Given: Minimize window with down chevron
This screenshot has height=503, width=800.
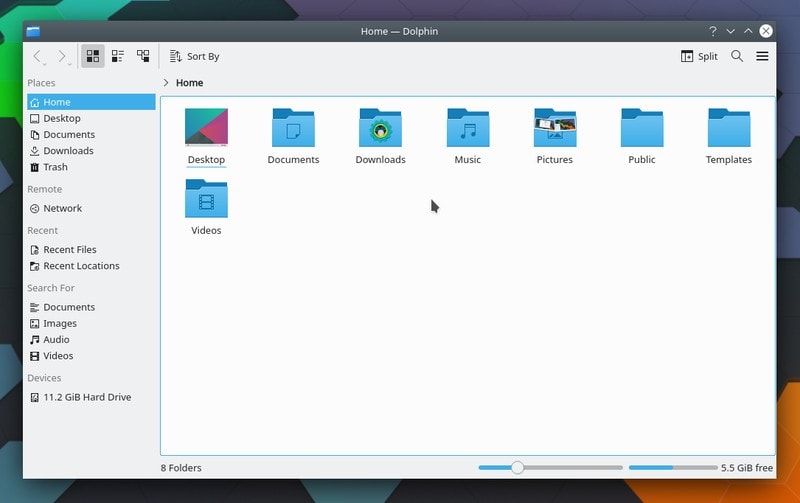Looking at the screenshot, I should 731,31.
